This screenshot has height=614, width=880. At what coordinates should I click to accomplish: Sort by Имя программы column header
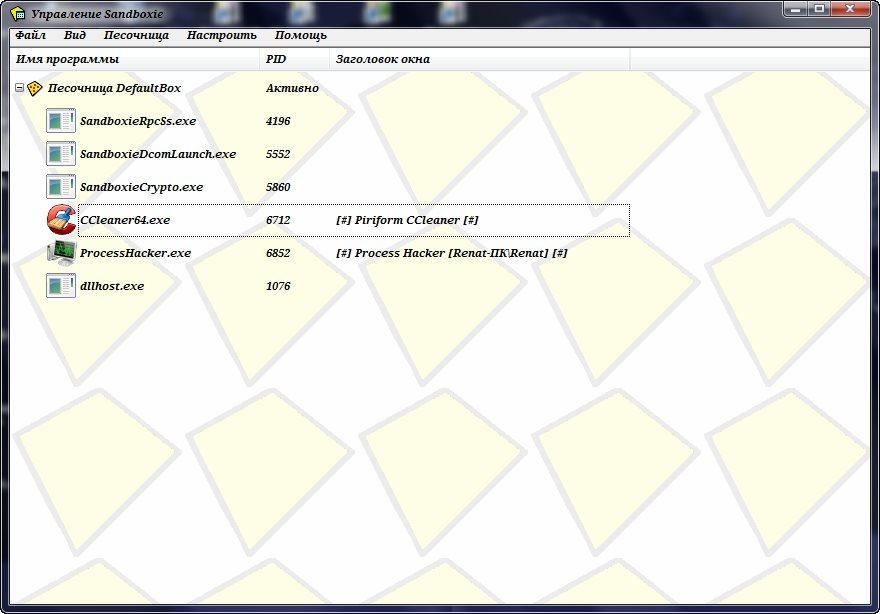tap(135, 59)
